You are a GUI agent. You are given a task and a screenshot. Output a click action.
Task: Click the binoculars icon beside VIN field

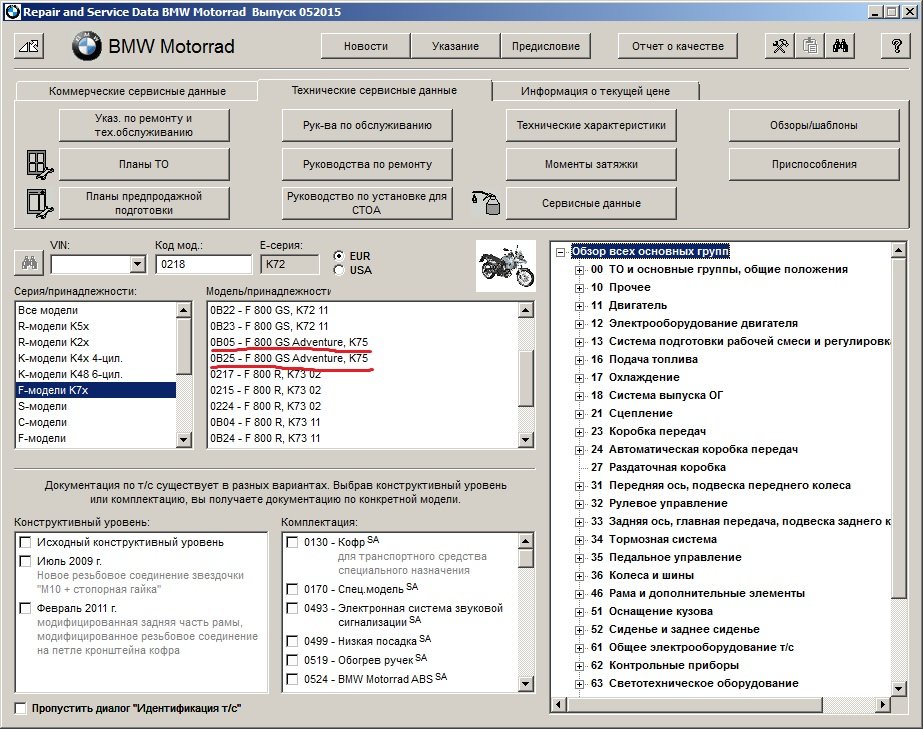27,264
